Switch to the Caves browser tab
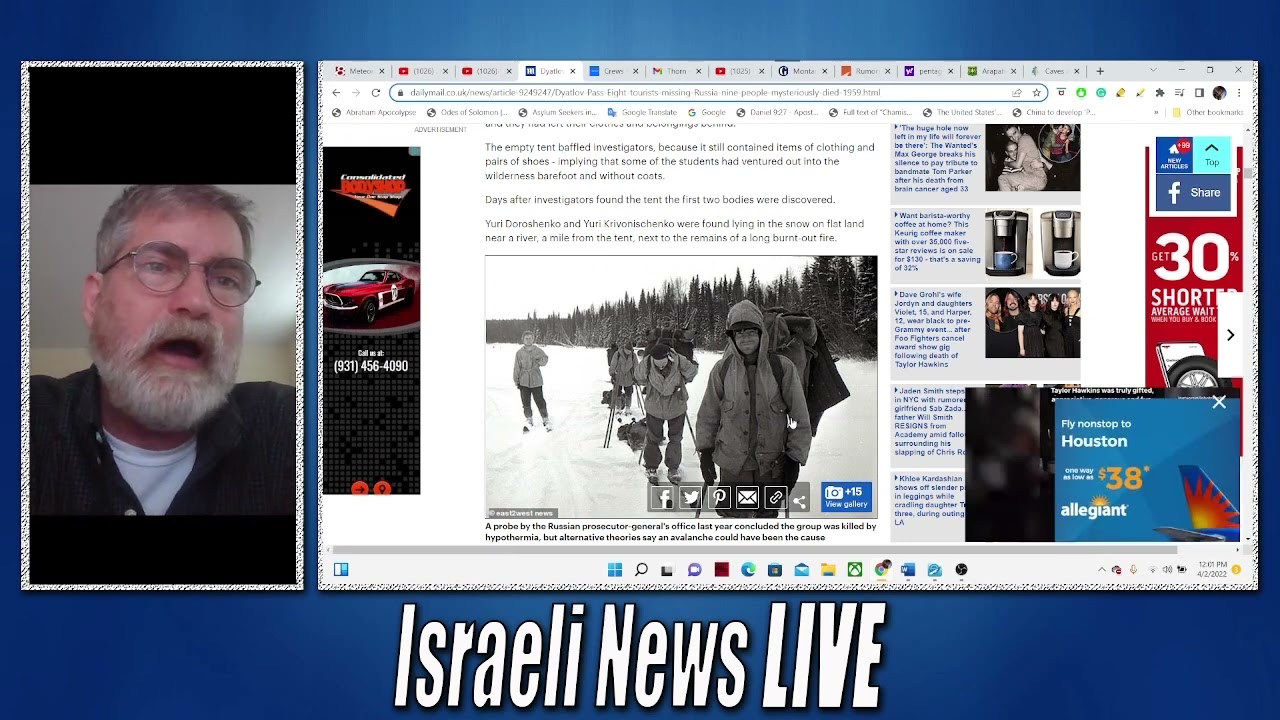Image resolution: width=1280 pixels, height=720 pixels. pyautogui.click(x=1054, y=71)
